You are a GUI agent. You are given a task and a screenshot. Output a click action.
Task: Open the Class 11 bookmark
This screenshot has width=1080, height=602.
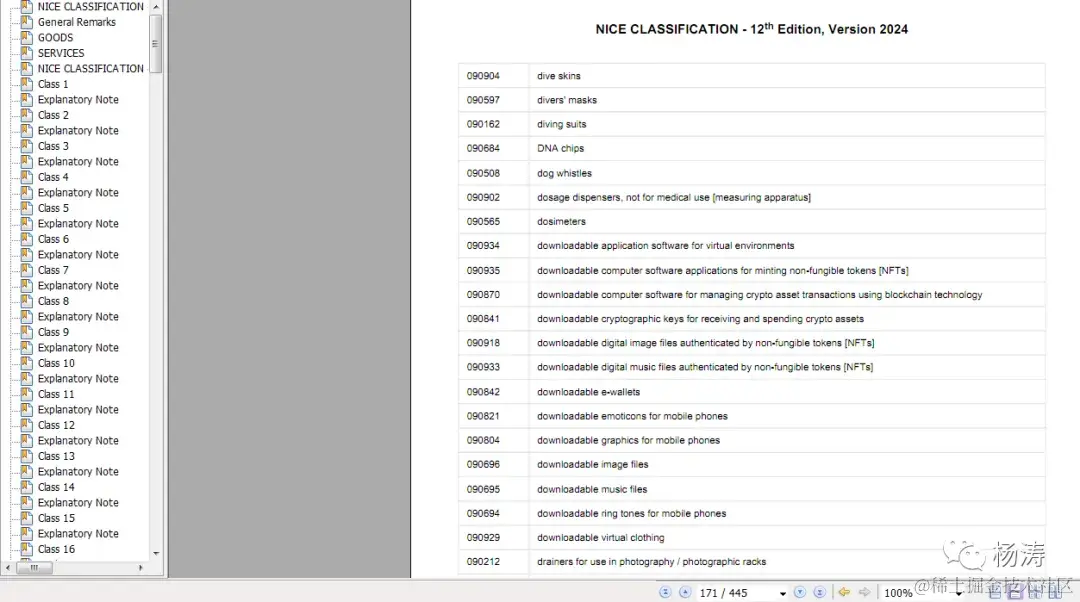[x=56, y=394]
